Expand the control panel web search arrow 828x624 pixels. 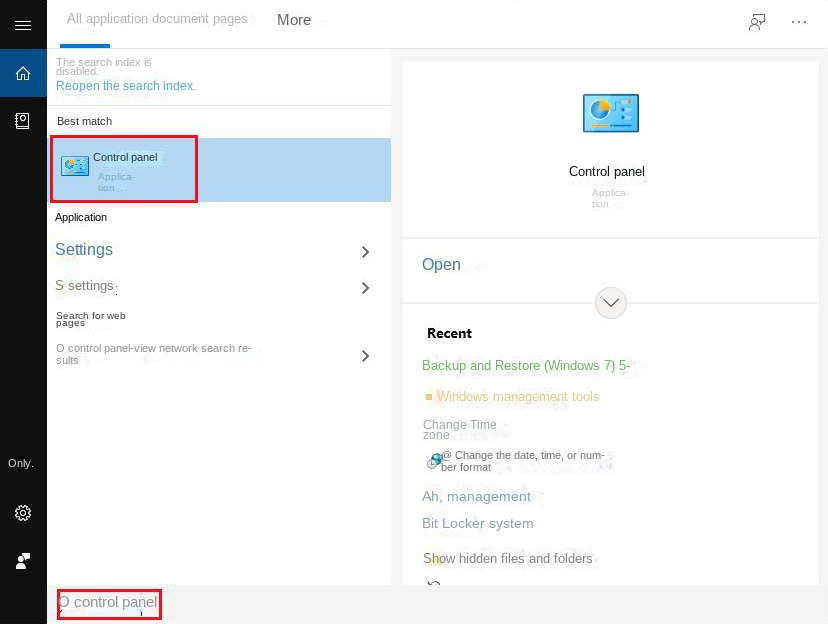[365, 355]
